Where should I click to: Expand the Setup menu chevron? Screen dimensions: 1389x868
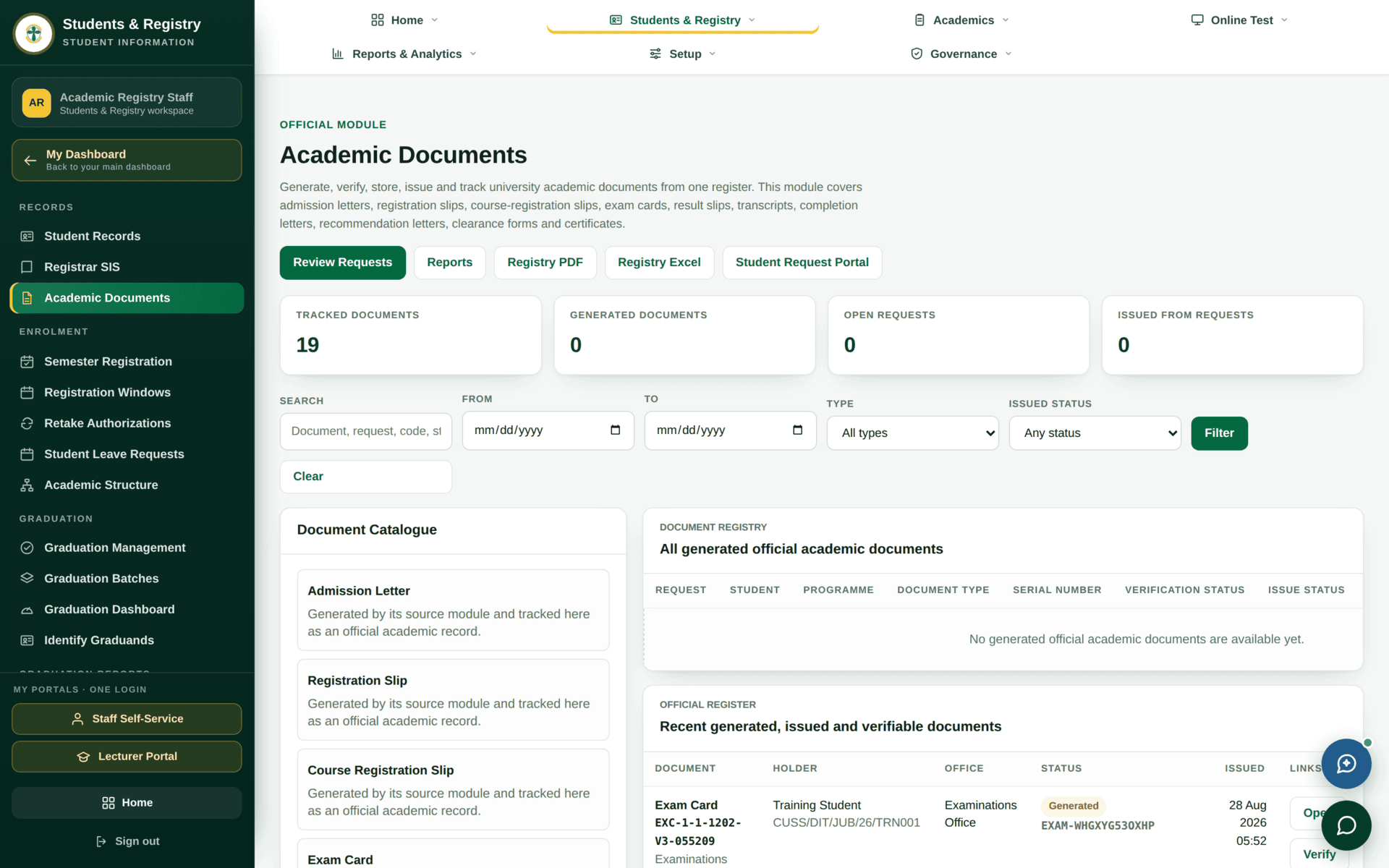coord(713,54)
